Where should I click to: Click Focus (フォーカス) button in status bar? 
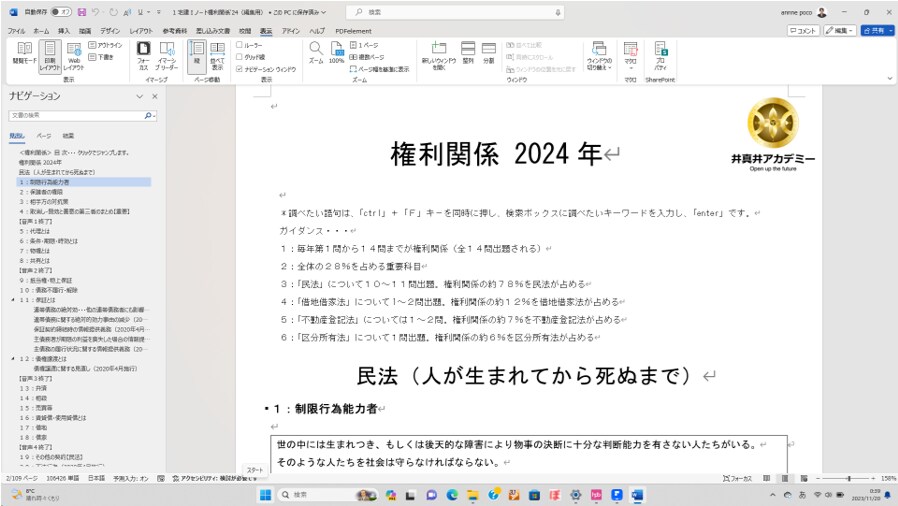[738, 479]
